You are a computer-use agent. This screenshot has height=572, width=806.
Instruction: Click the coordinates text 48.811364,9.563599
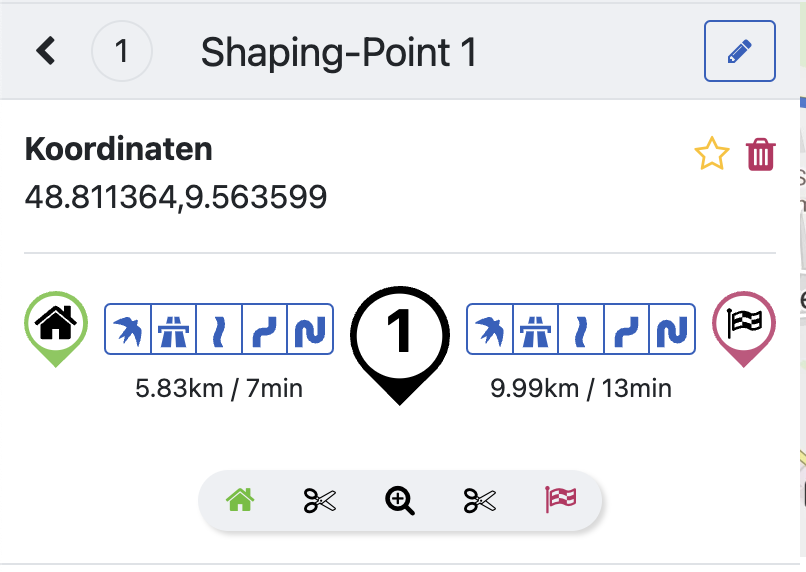[176, 196]
